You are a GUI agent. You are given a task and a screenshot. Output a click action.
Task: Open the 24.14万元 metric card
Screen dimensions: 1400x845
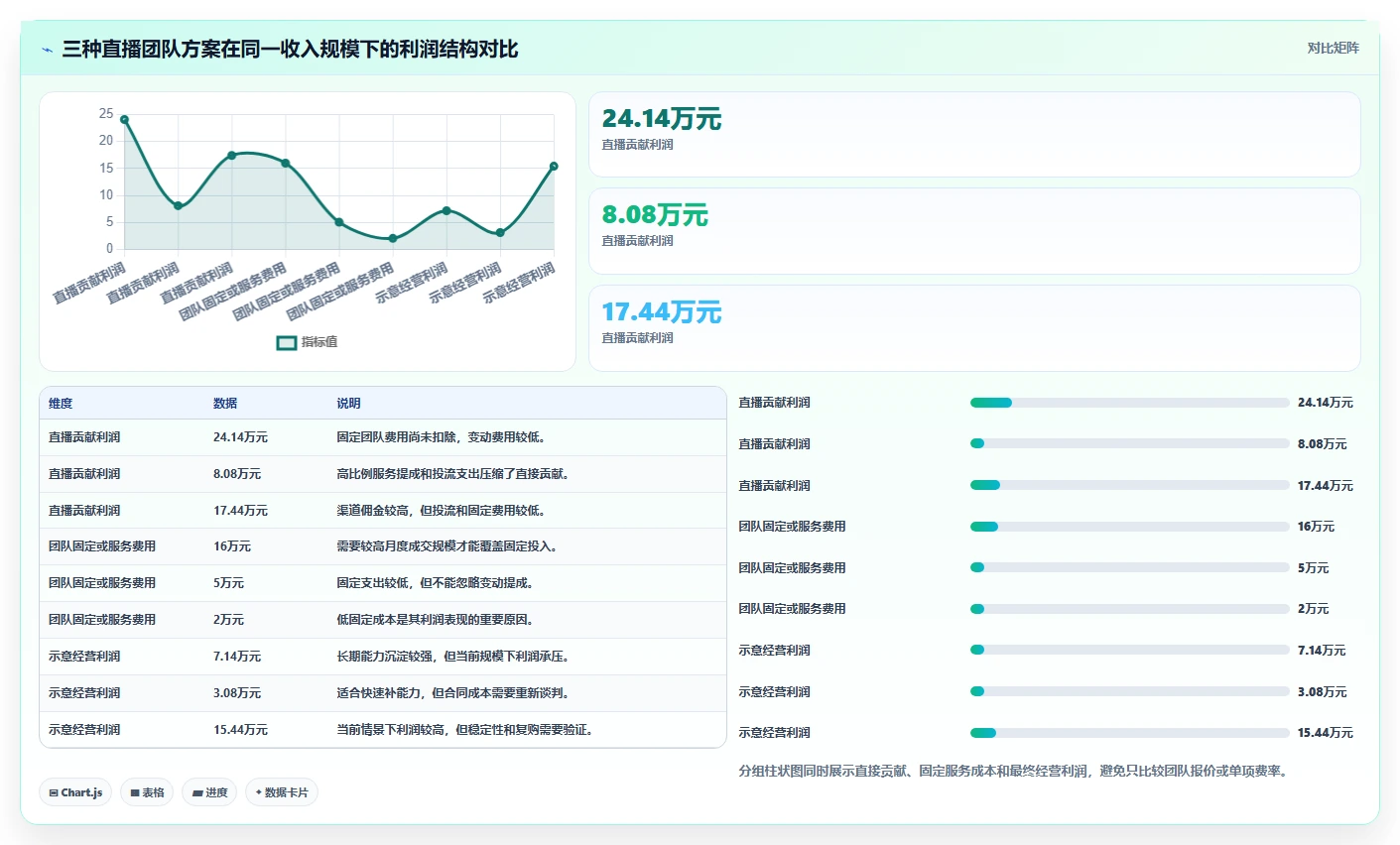pyautogui.click(x=974, y=135)
